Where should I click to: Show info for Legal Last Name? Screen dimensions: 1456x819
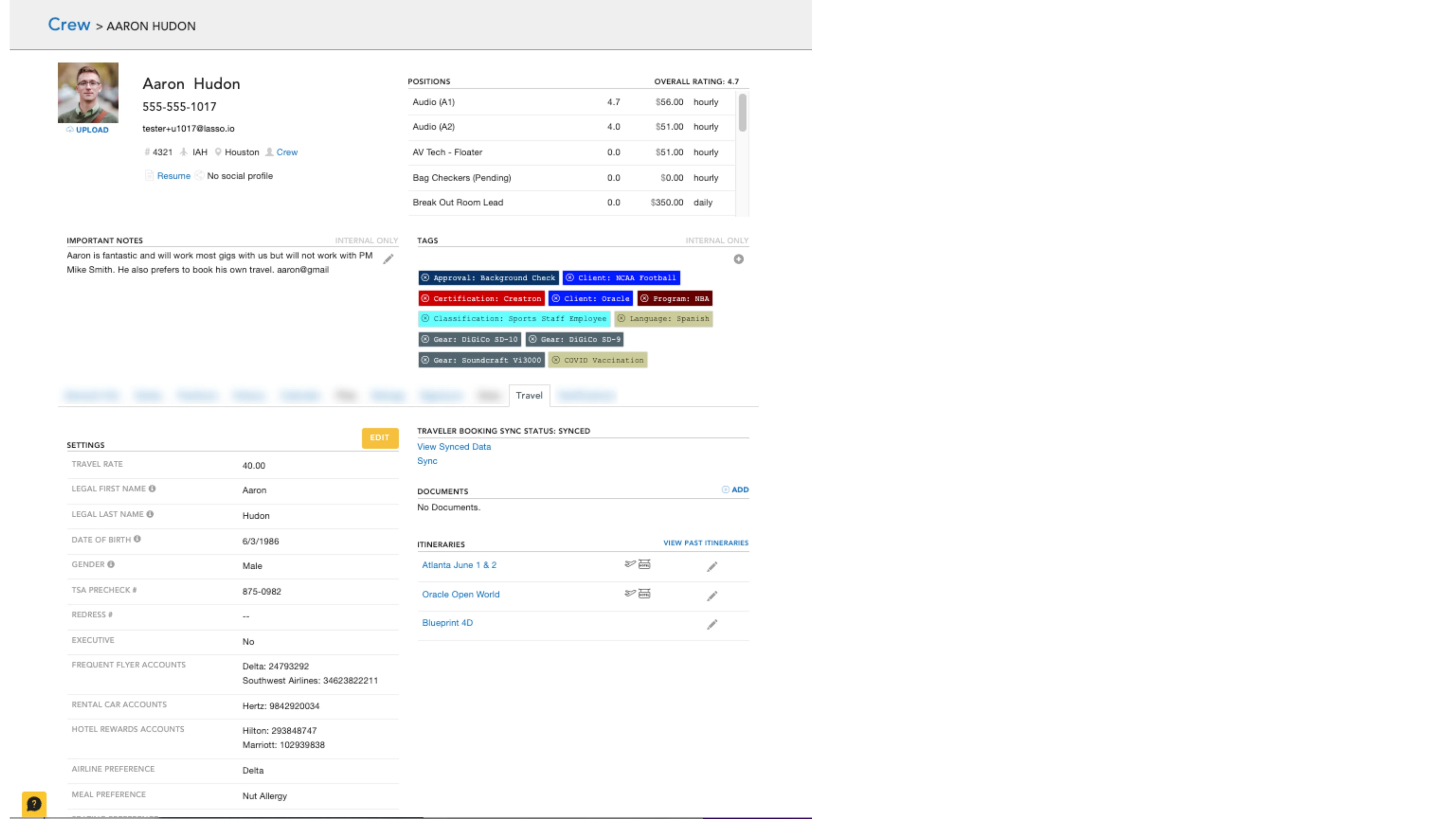(x=150, y=514)
